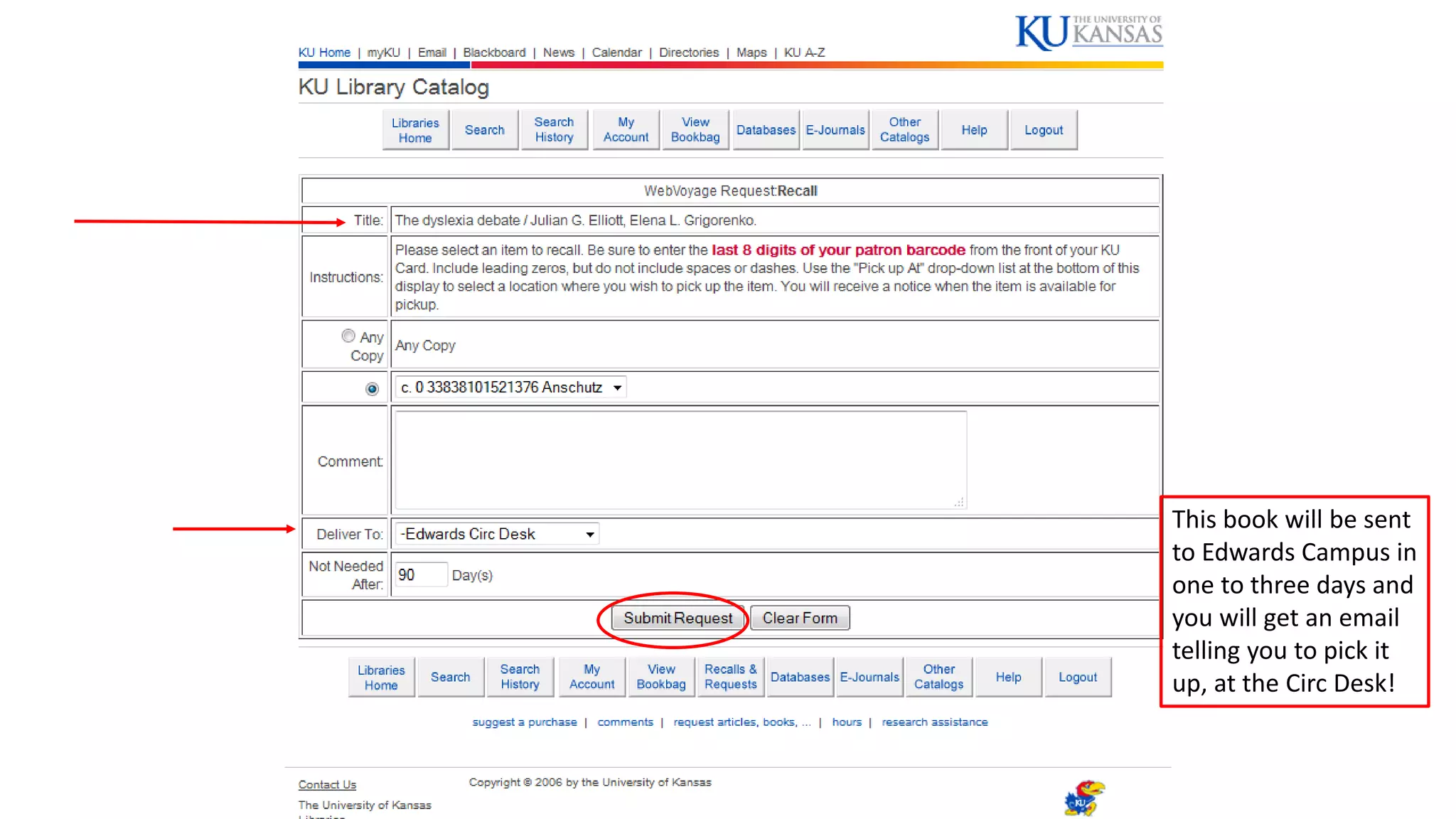Open Search History in the bottom navigation
Screen dimensions: 1456x819
(520, 678)
